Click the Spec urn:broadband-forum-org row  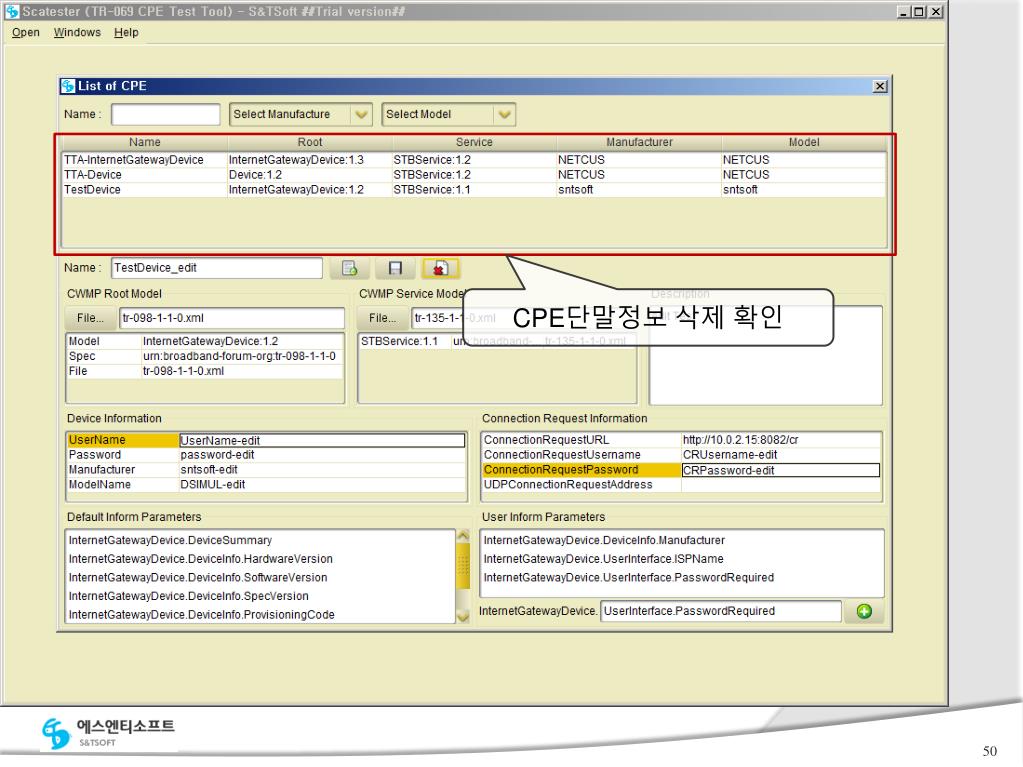(x=205, y=356)
